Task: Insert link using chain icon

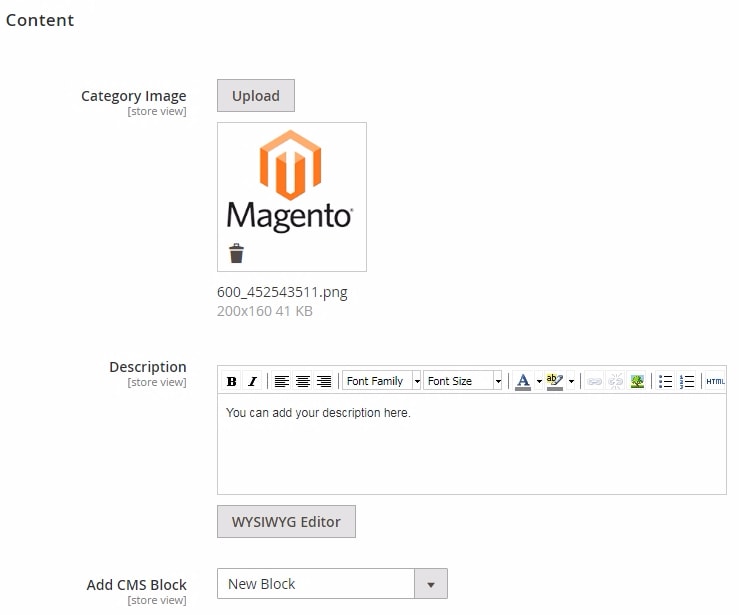Action: 594,381
